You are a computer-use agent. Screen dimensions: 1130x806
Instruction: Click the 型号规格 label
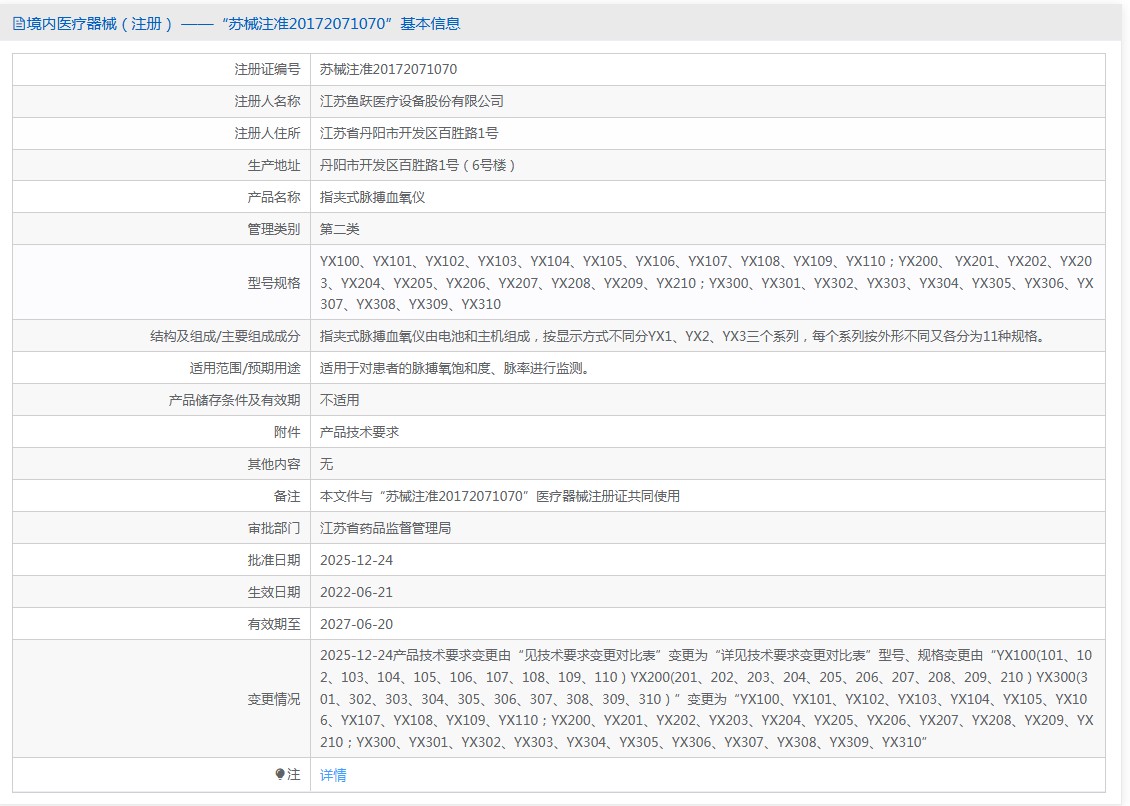point(274,283)
